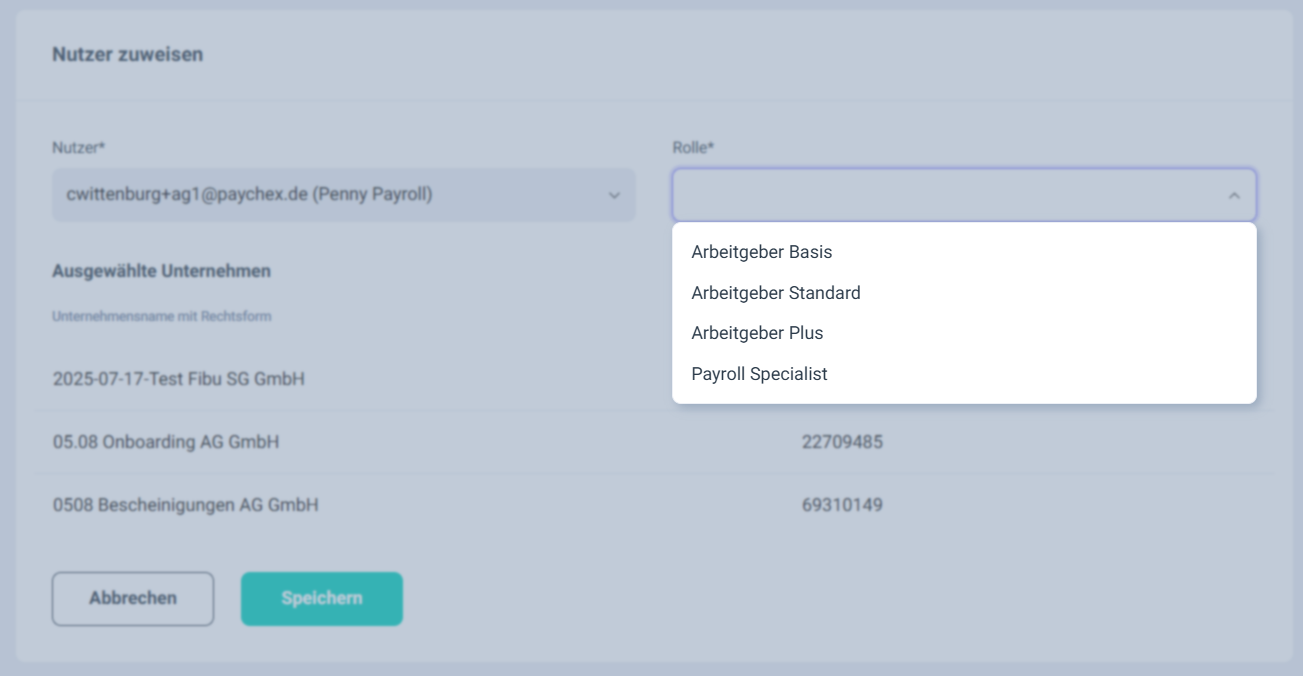Click the Nutzer* field label

[x=79, y=148]
